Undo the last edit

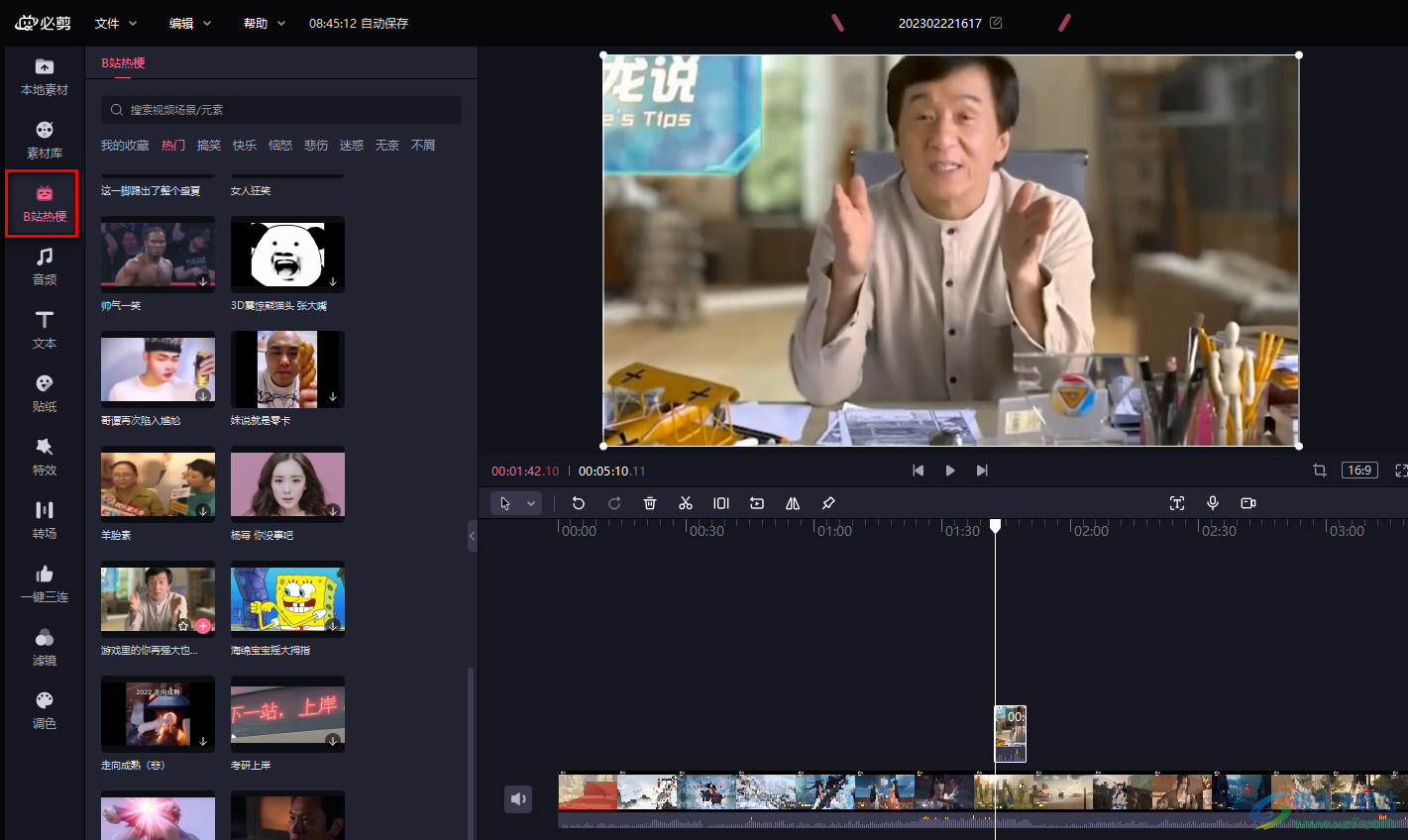pyautogui.click(x=579, y=503)
